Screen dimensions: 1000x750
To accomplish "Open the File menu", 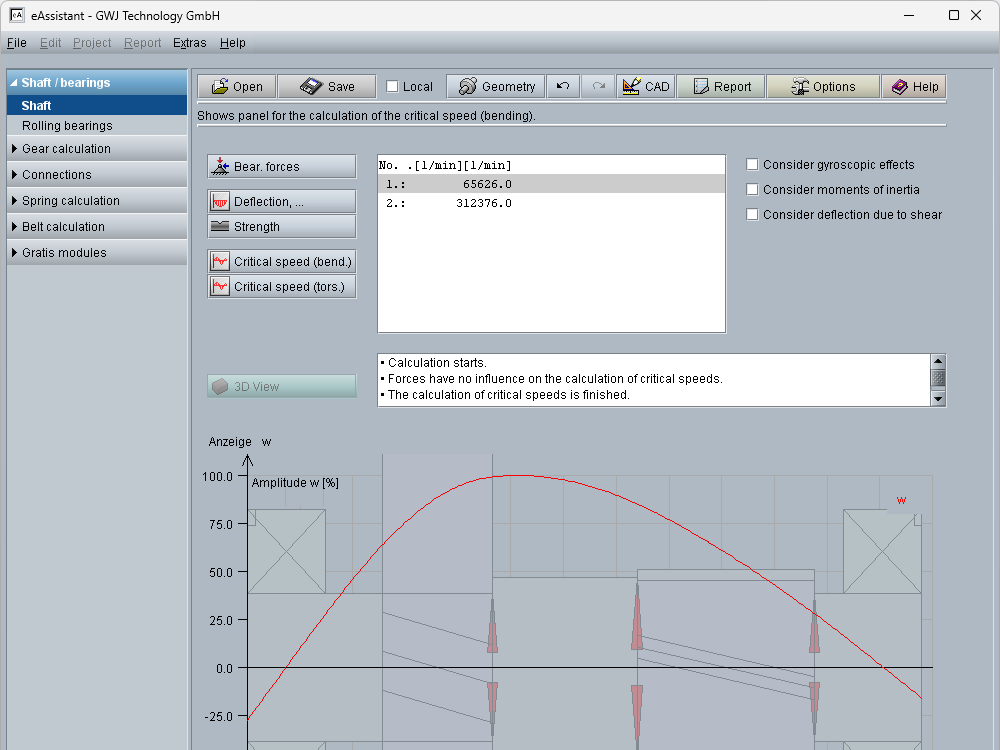I will click(x=16, y=43).
